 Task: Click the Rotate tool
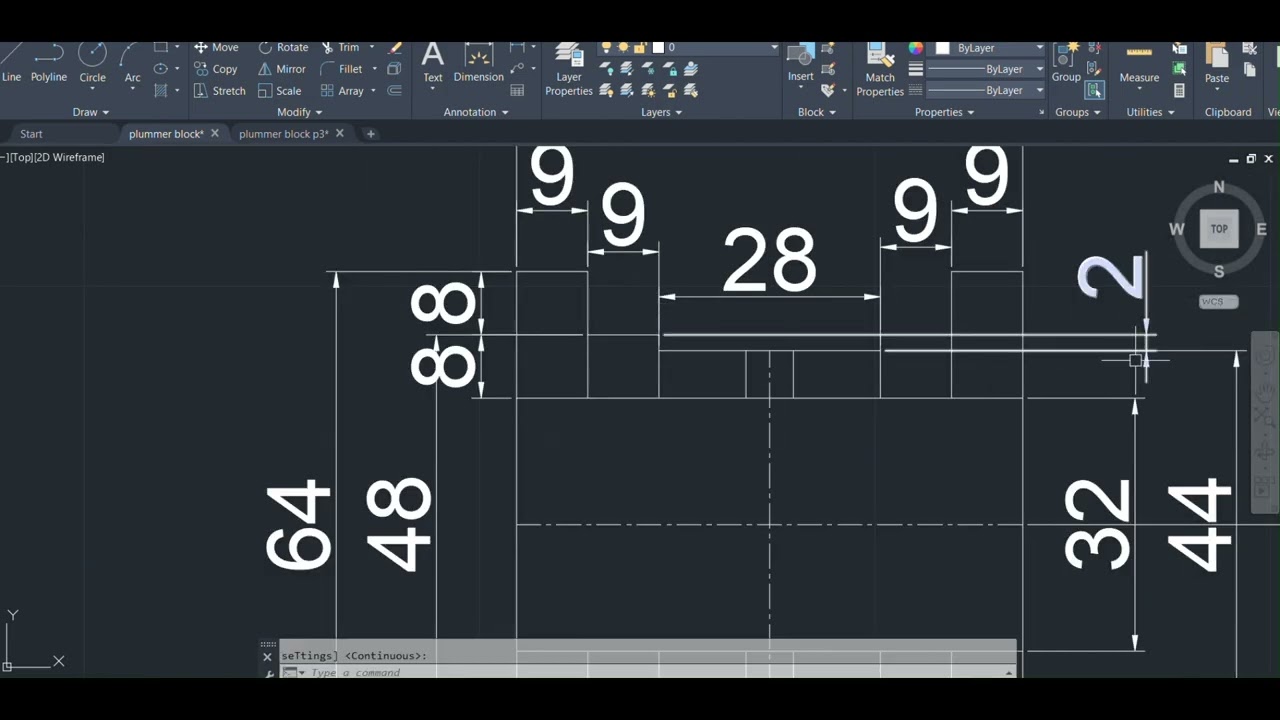point(283,47)
